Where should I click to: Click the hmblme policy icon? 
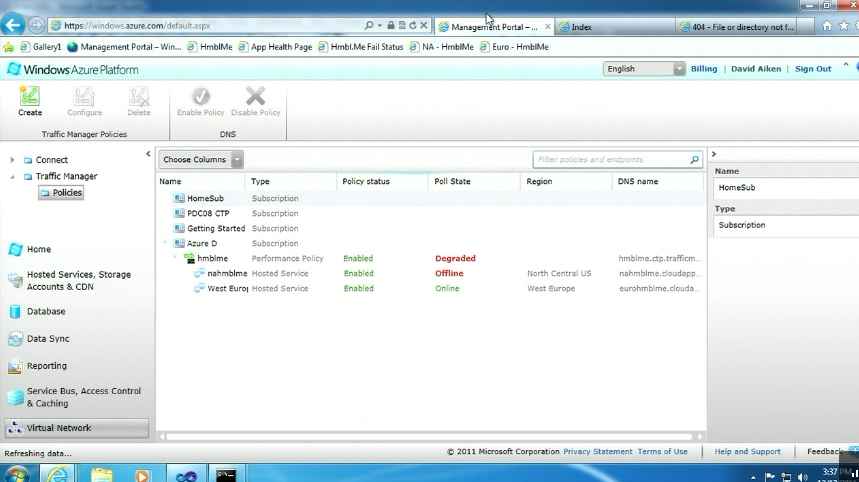(190, 259)
